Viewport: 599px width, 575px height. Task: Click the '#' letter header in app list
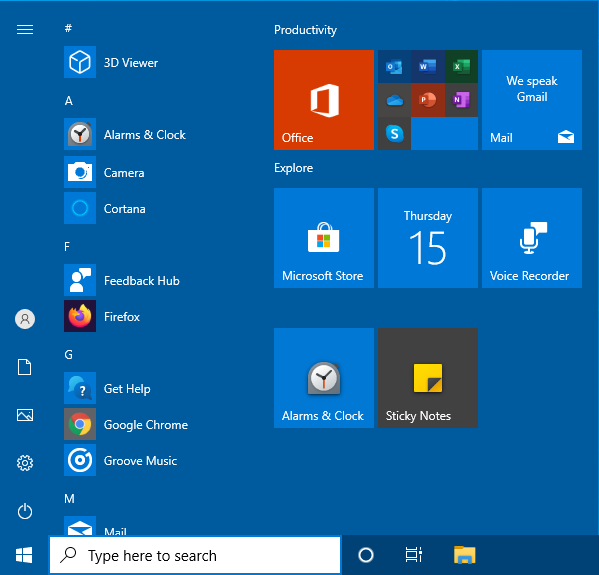[x=68, y=28]
